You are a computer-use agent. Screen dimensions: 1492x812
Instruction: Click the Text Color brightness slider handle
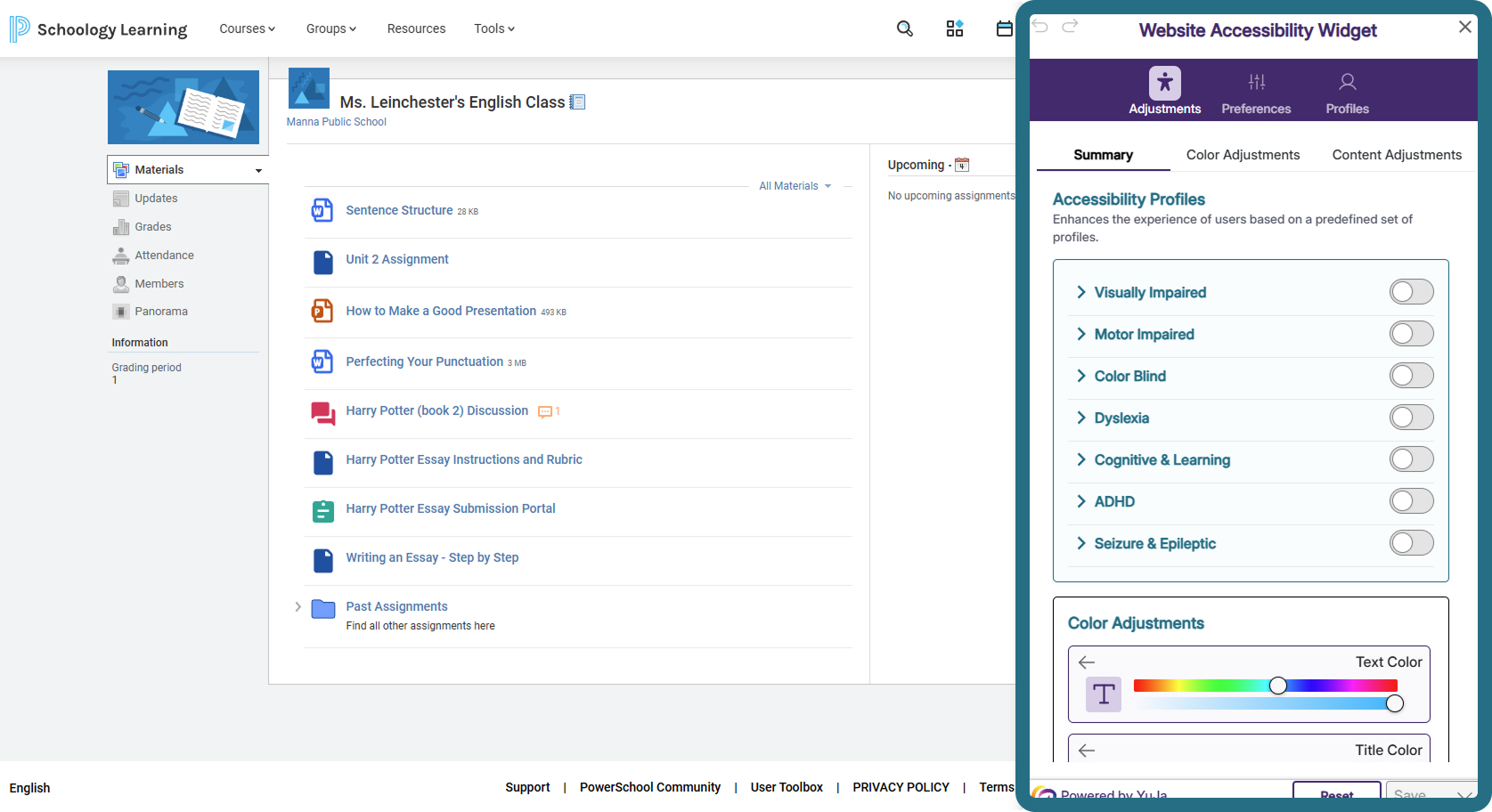(x=1395, y=703)
